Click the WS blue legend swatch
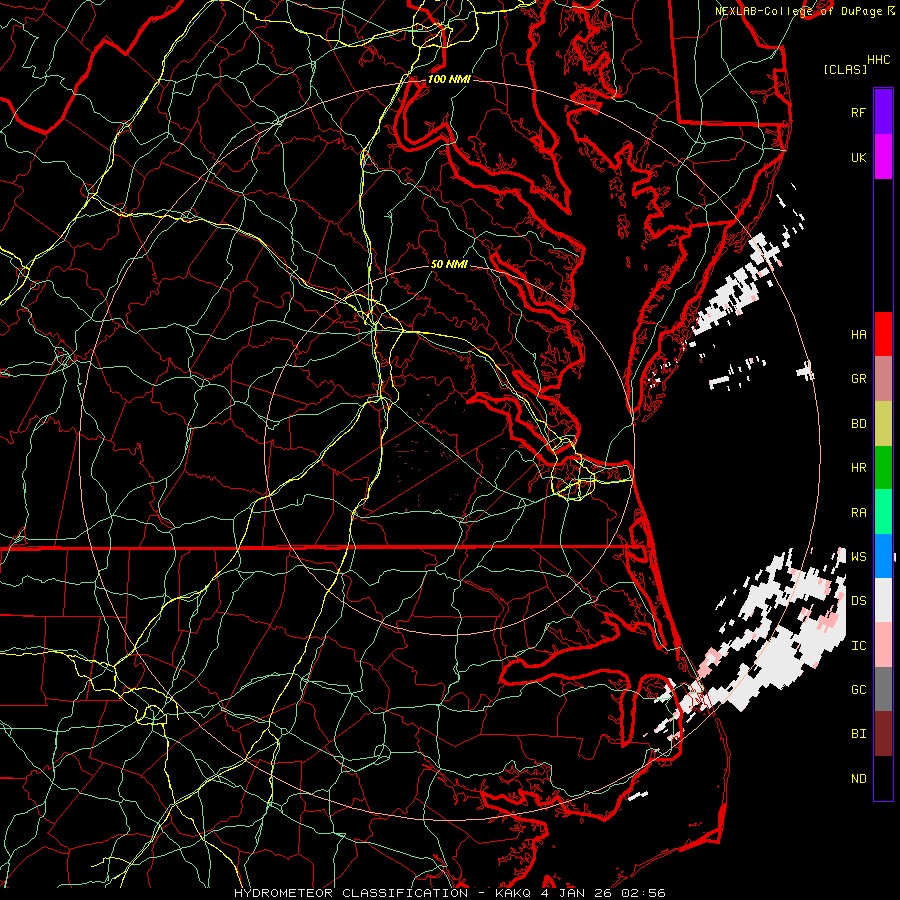Image resolution: width=900 pixels, height=900 pixels. [883, 556]
